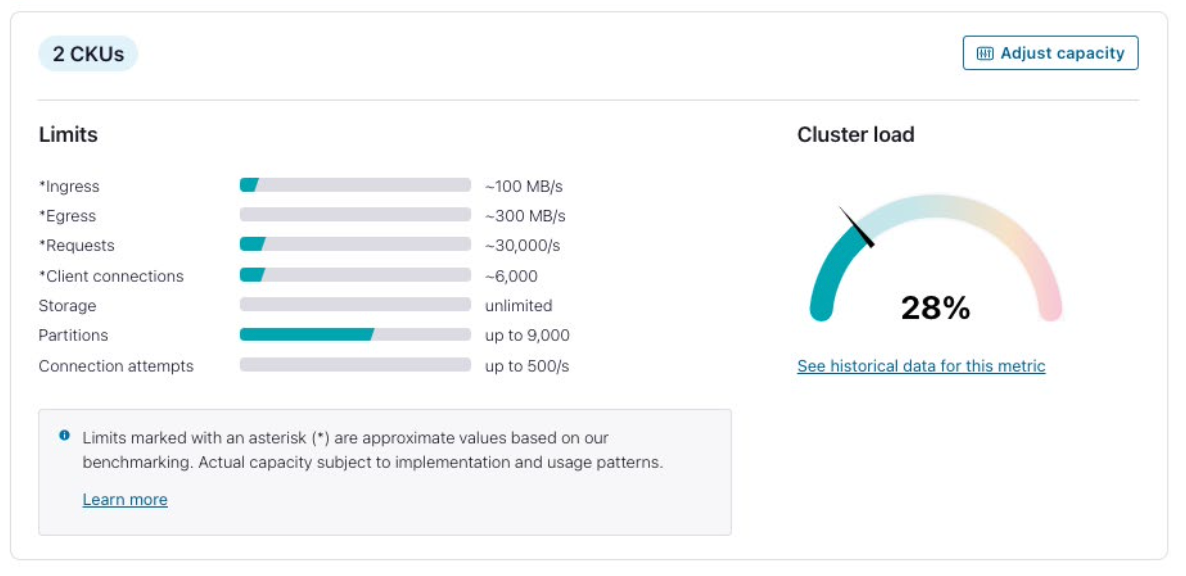Screen dimensions: 1186x576
Task: Open the Learn more link
Action: click(125, 500)
